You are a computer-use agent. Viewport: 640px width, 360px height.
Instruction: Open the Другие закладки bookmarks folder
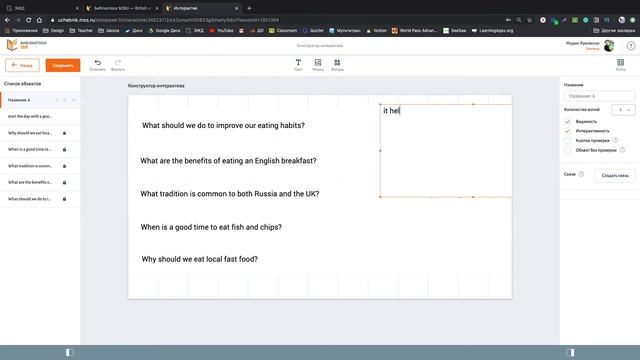(x=614, y=31)
